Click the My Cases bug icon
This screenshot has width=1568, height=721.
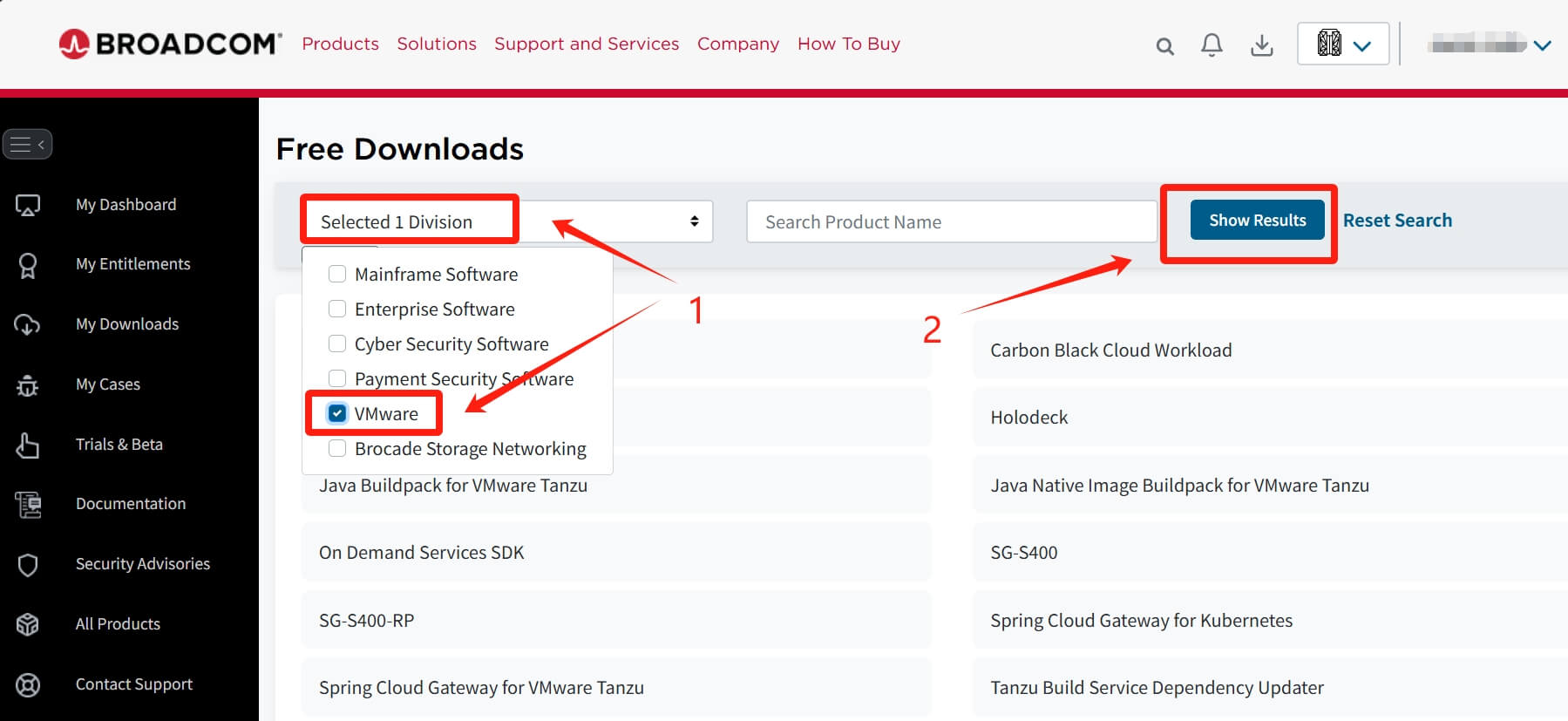pyautogui.click(x=28, y=384)
